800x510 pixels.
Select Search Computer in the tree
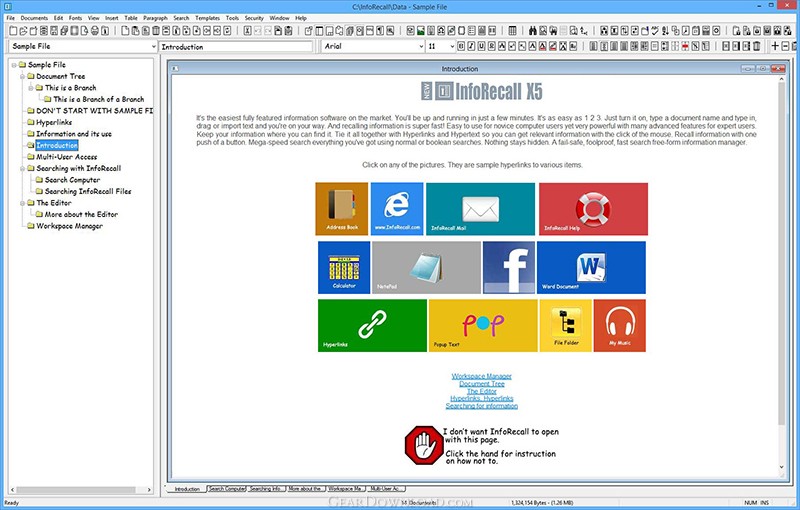(x=72, y=180)
